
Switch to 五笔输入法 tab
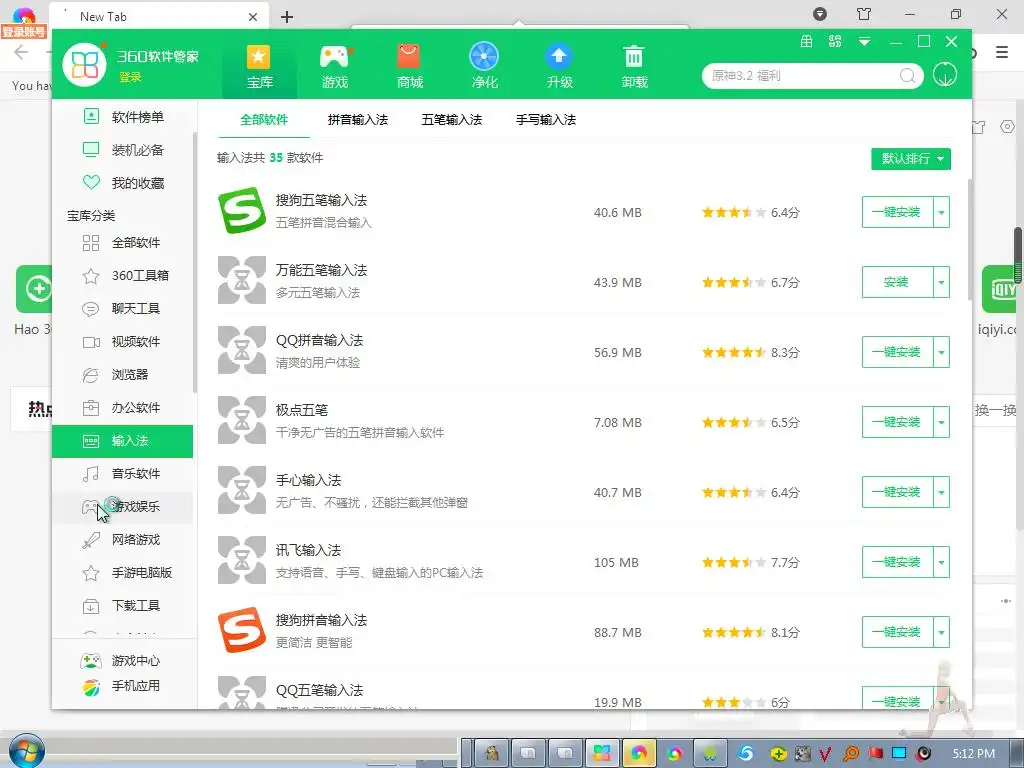[x=452, y=120]
